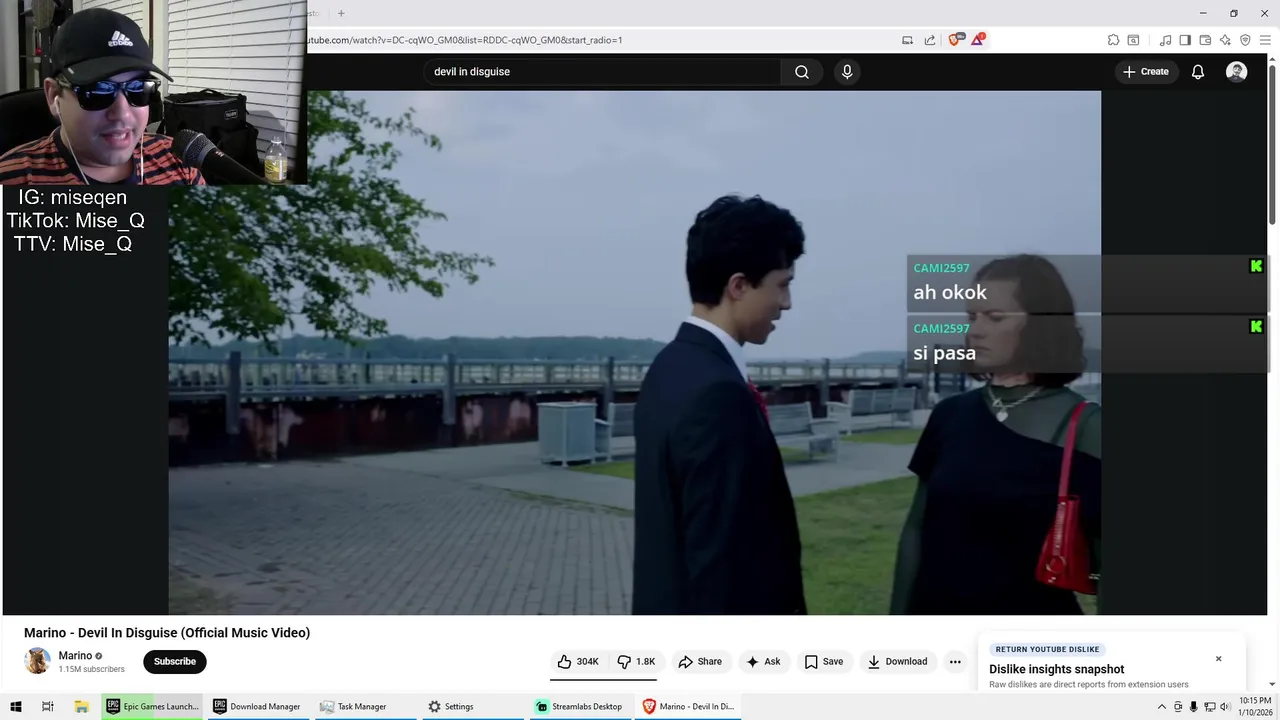Screen dimensions: 1280x720
Task: Click the tab search icon in toolbar
Action: click(x=1133, y=40)
